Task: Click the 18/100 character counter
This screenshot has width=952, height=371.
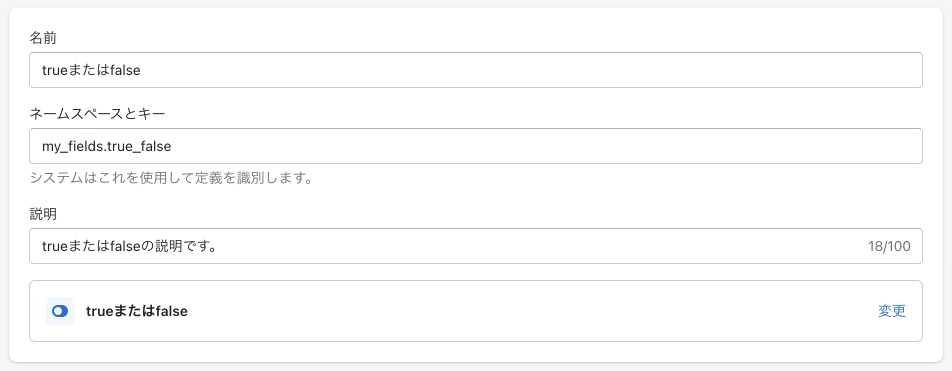Action: point(889,246)
